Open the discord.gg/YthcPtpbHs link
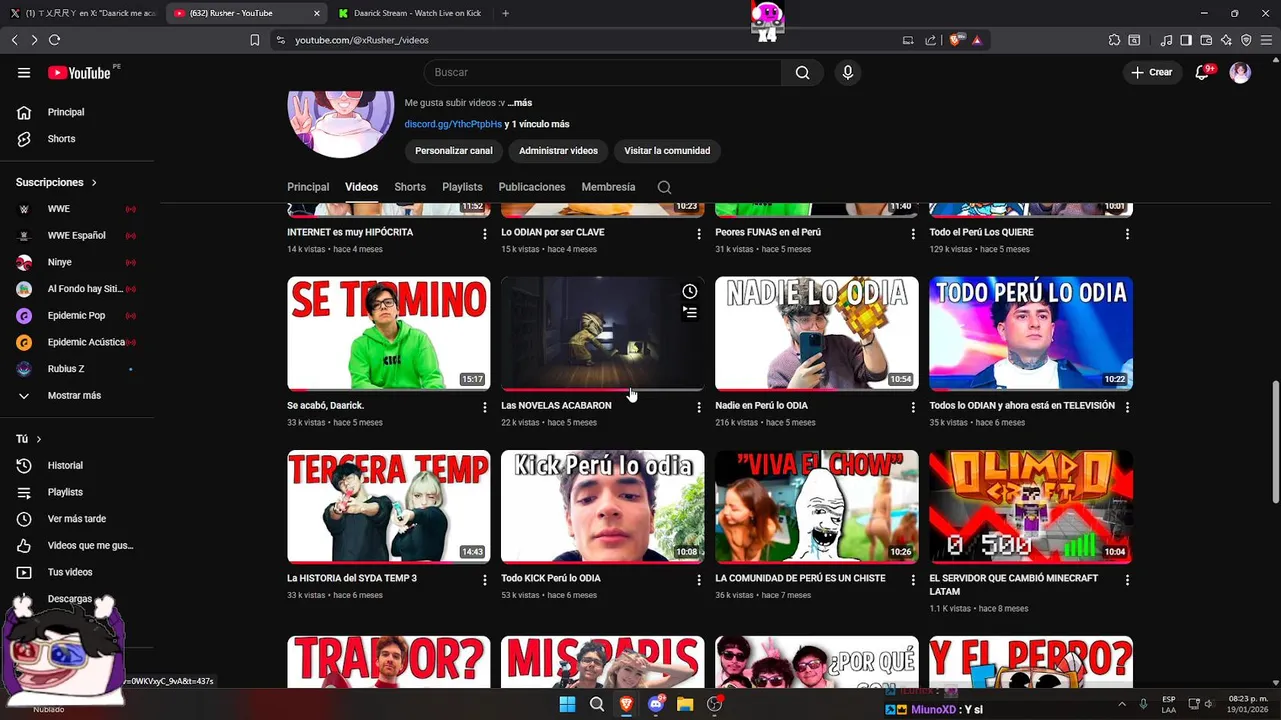Viewport: 1281px width, 720px height. pos(453,124)
